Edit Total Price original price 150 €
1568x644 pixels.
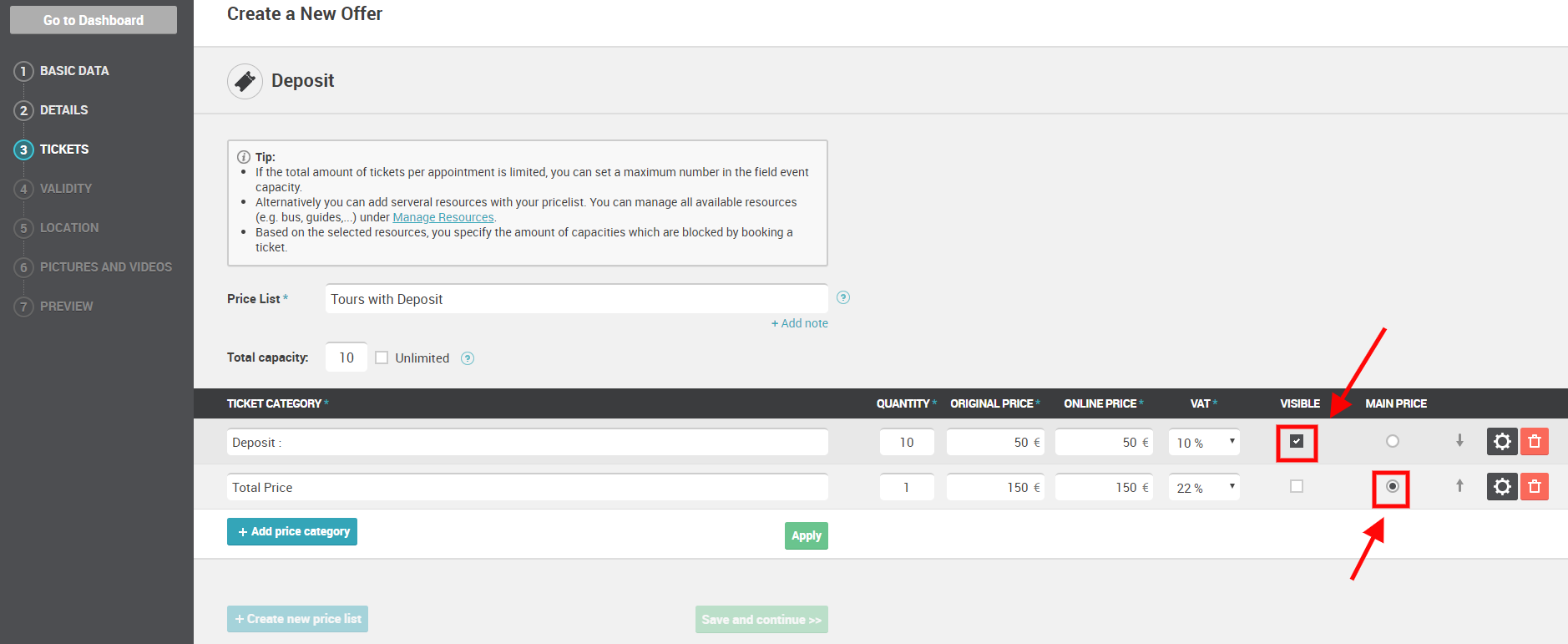[995, 487]
